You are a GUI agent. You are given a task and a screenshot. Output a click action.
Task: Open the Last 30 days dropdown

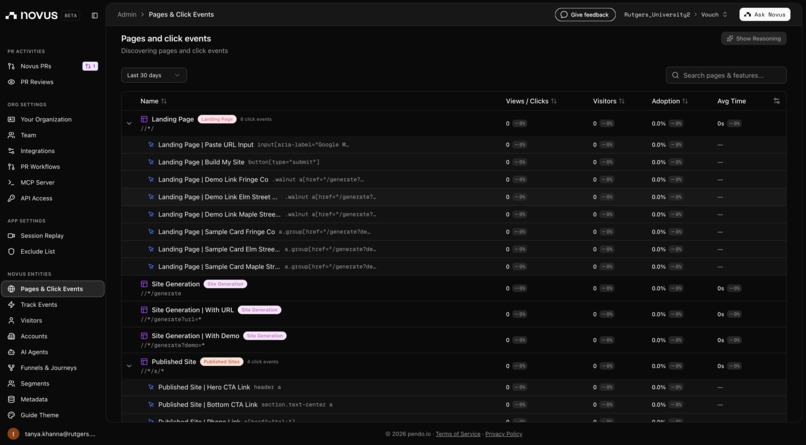pos(154,75)
